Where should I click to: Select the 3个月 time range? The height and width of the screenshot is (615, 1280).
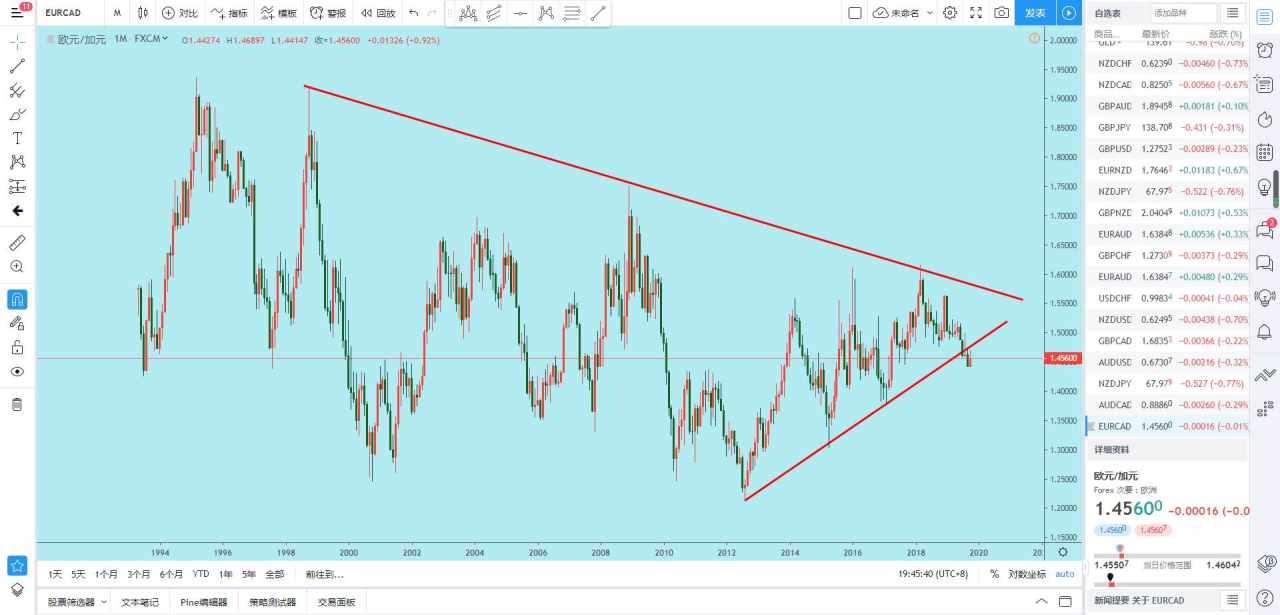(139, 574)
